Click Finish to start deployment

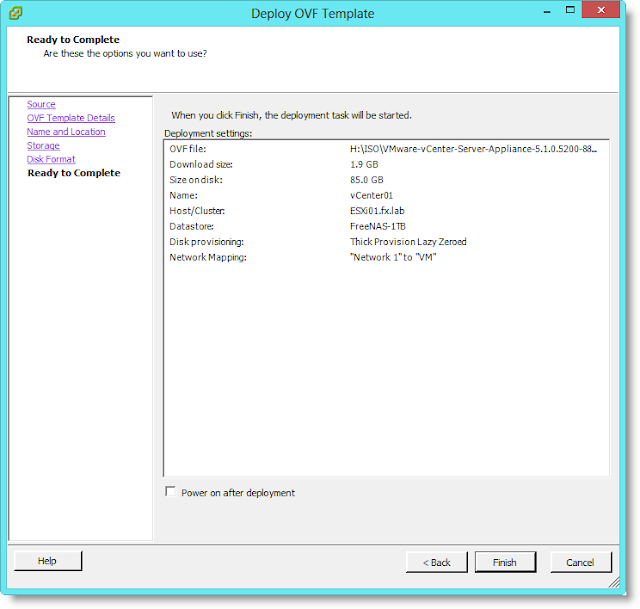pyautogui.click(x=505, y=562)
